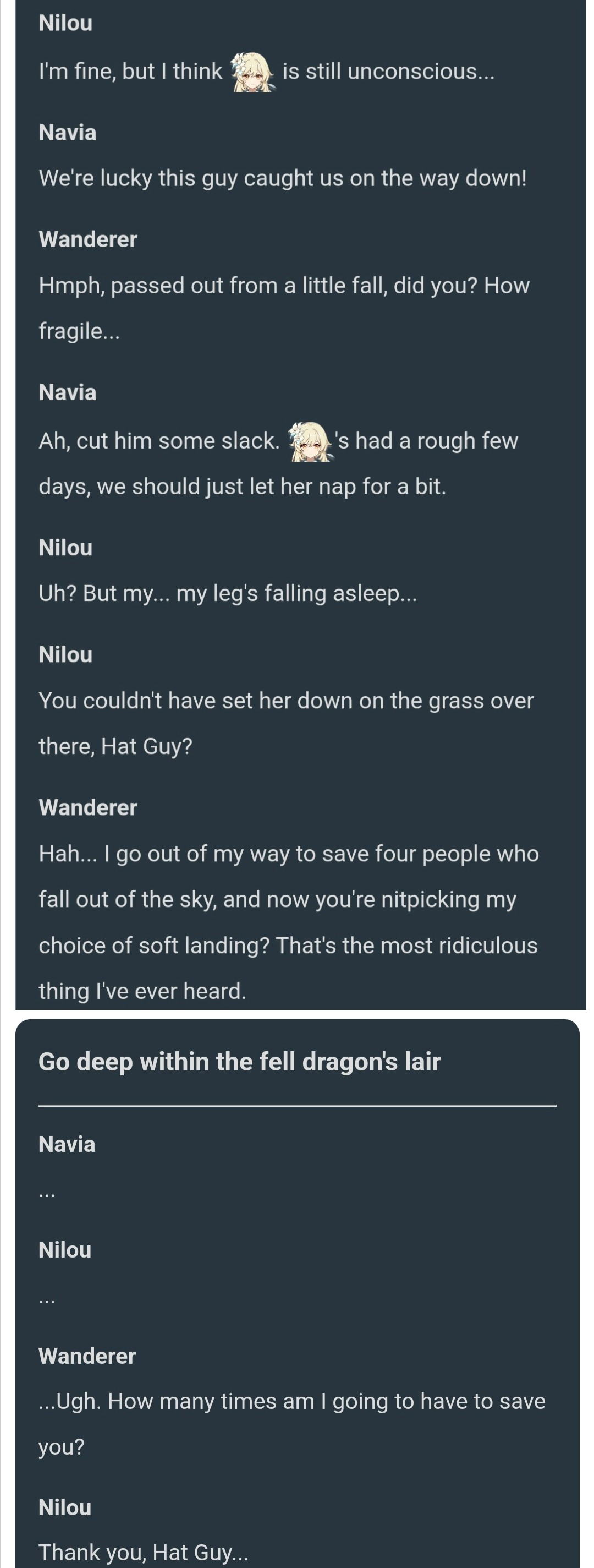Click the Lumine icon before "is still unconscious"
This screenshot has height=1568, width=594.
tap(252, 73)
